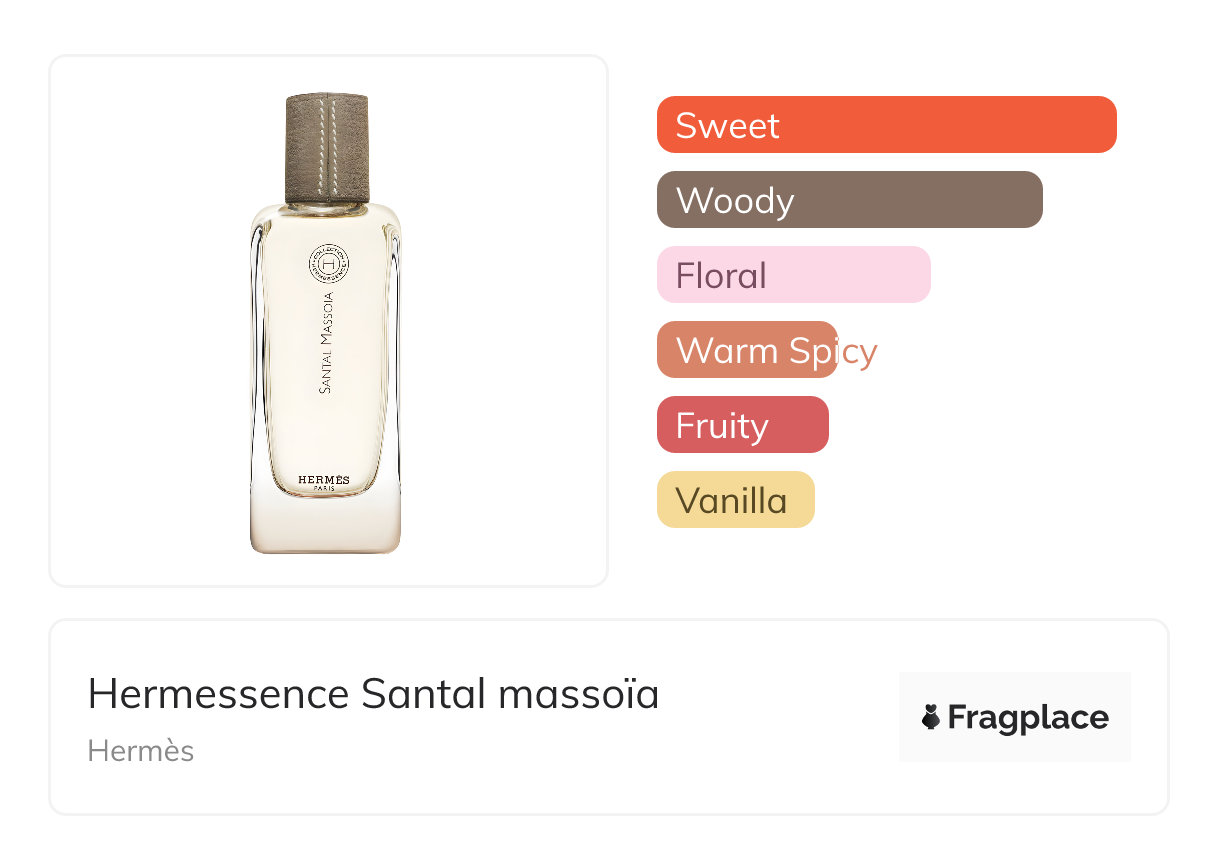Image resolution: width=1218 pixels, height=864 pixels.
Task: Select the Sweet accord bar
Action: point(886,125)
